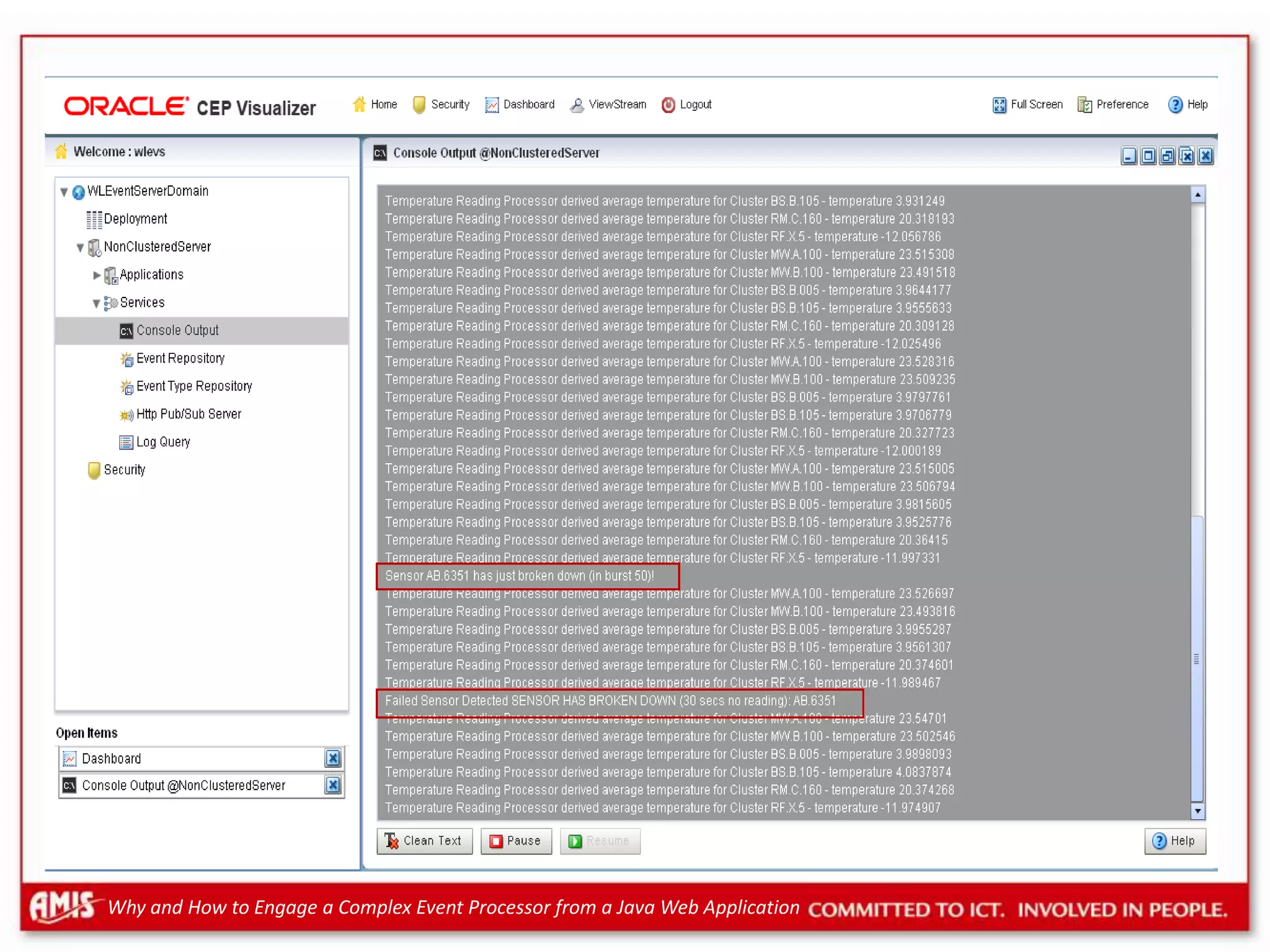Click the Preference icon
The image size is (1270, 952).
(1085, 105)
